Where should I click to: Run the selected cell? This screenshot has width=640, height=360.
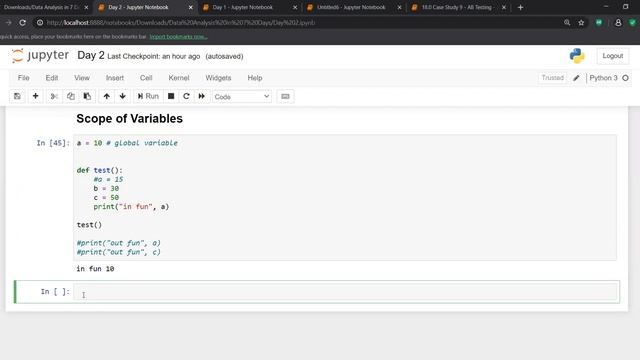tap(148, 96)
